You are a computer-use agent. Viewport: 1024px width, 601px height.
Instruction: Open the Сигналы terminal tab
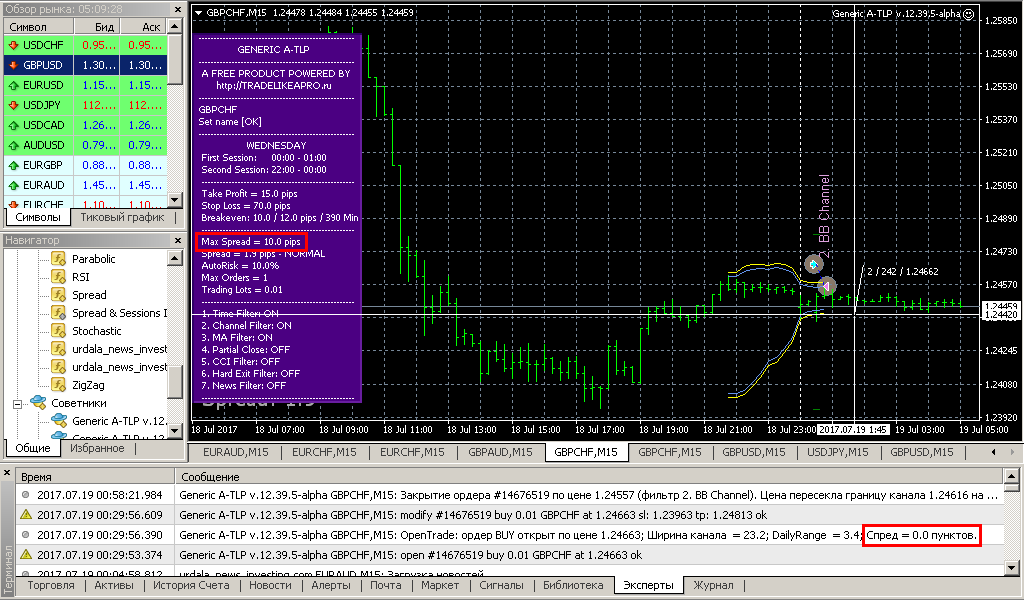point(501,585)
